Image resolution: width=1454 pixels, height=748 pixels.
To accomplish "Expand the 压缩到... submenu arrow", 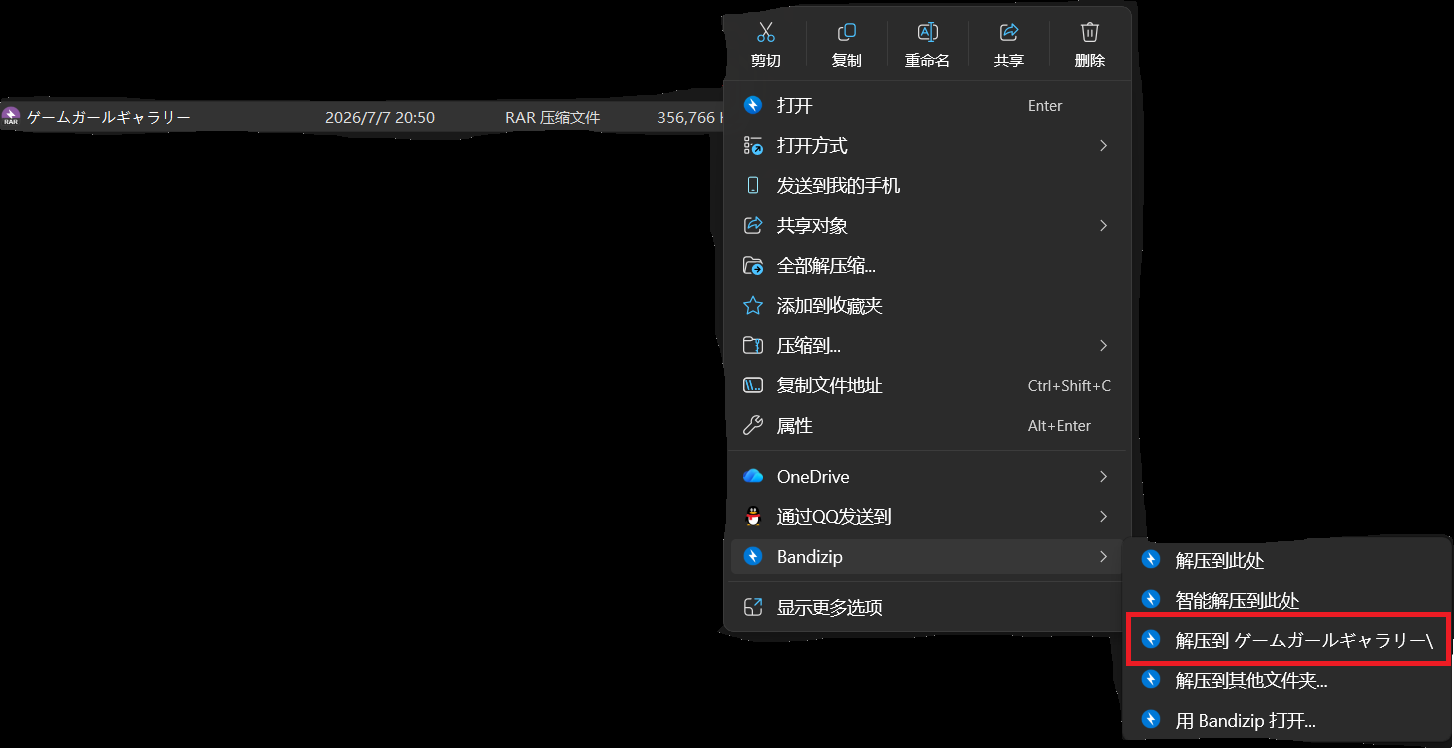I will 1103,345.
